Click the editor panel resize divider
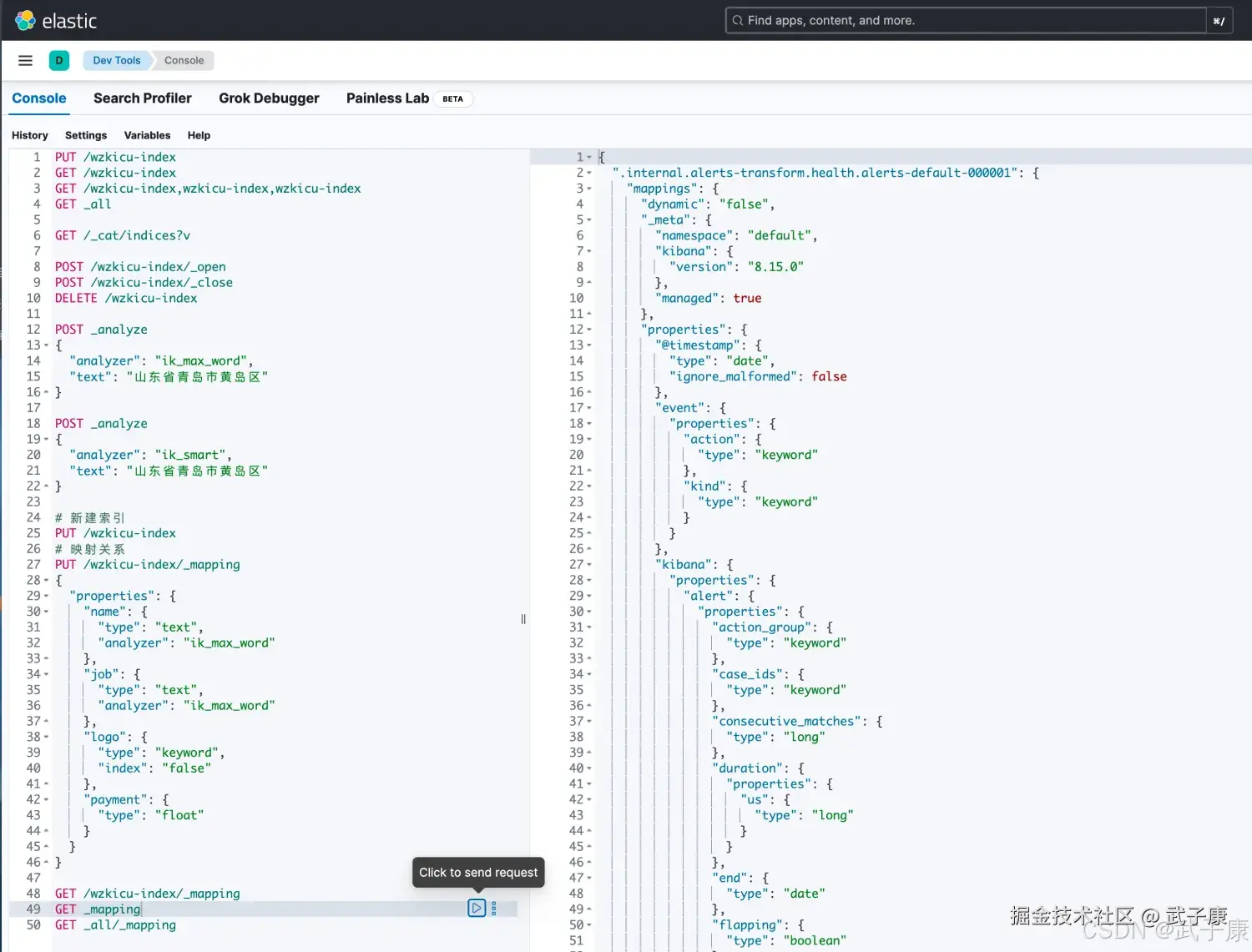The image size is (1252, 952). 523,619
